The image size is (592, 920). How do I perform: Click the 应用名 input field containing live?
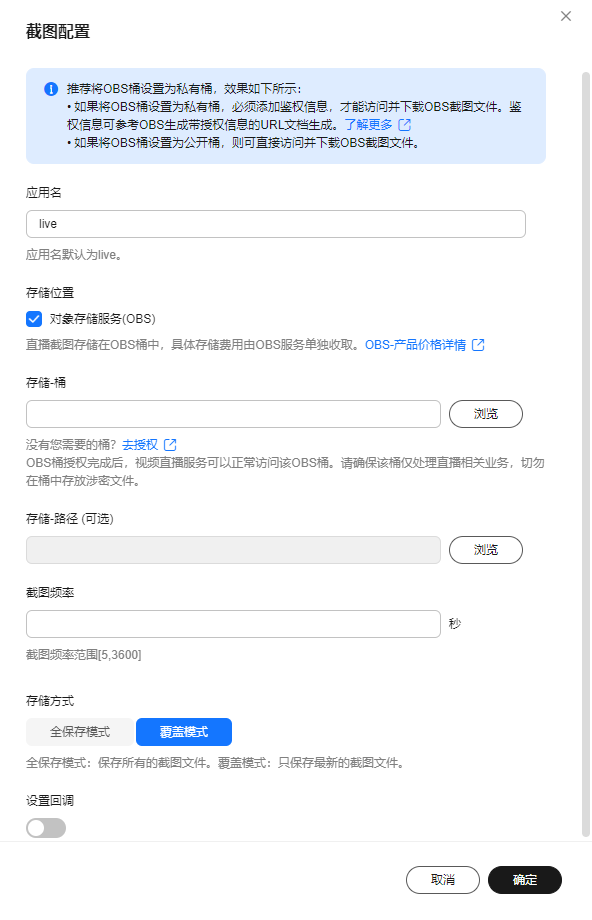(x=276, y=224)
